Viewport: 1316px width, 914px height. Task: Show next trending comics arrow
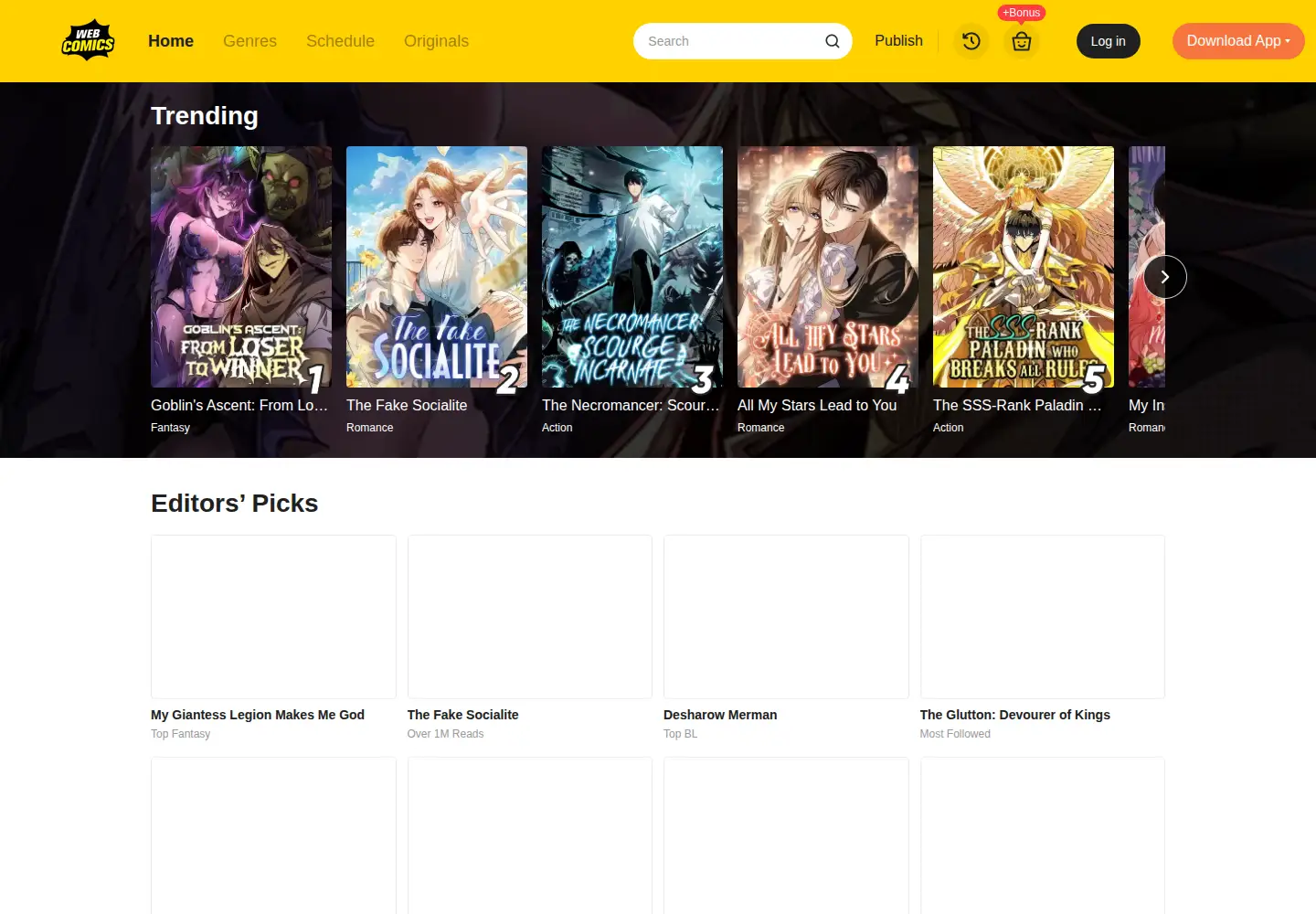1165,277
